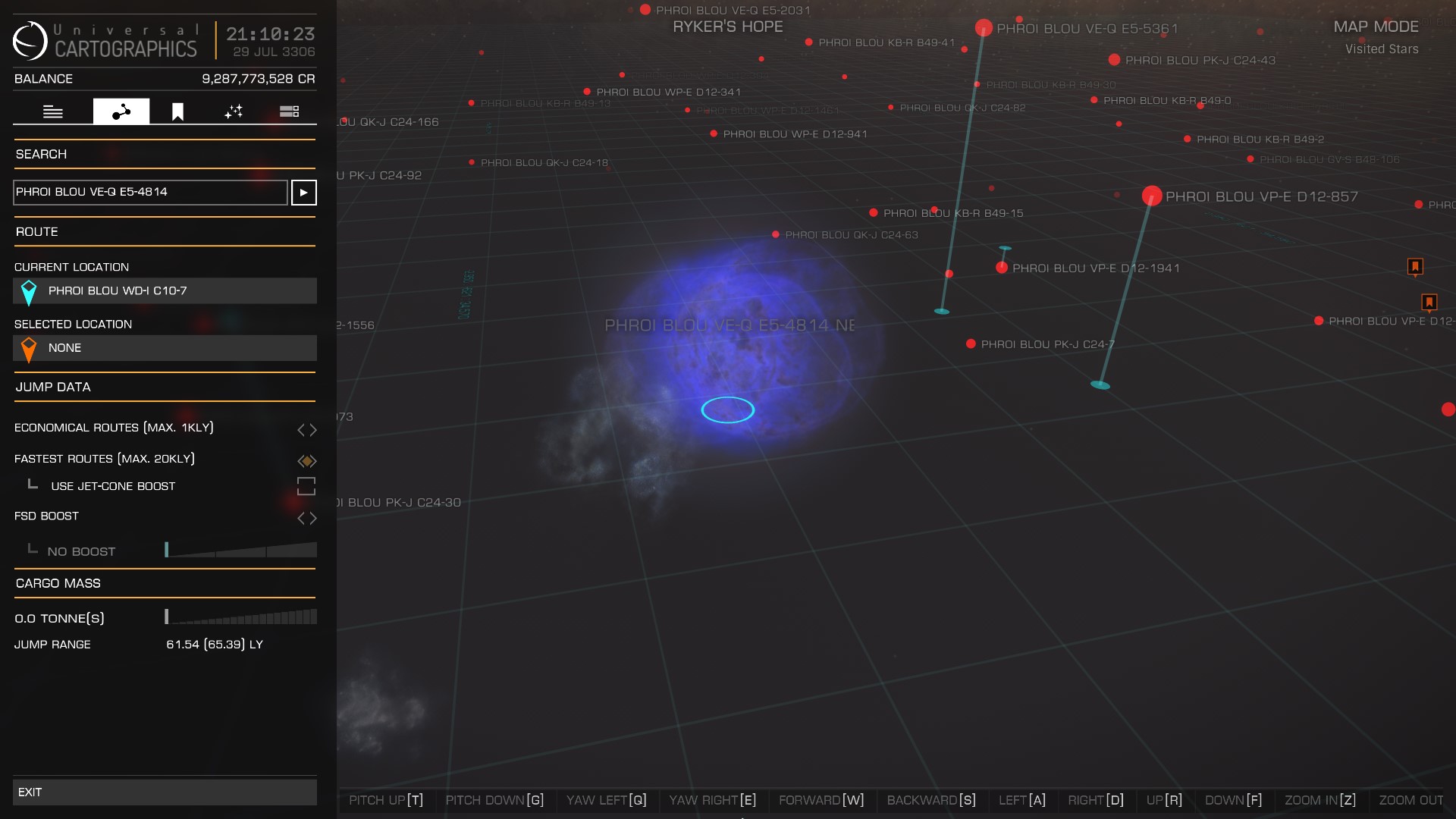
Task: Click the search system input field
Action: [150, 193]
